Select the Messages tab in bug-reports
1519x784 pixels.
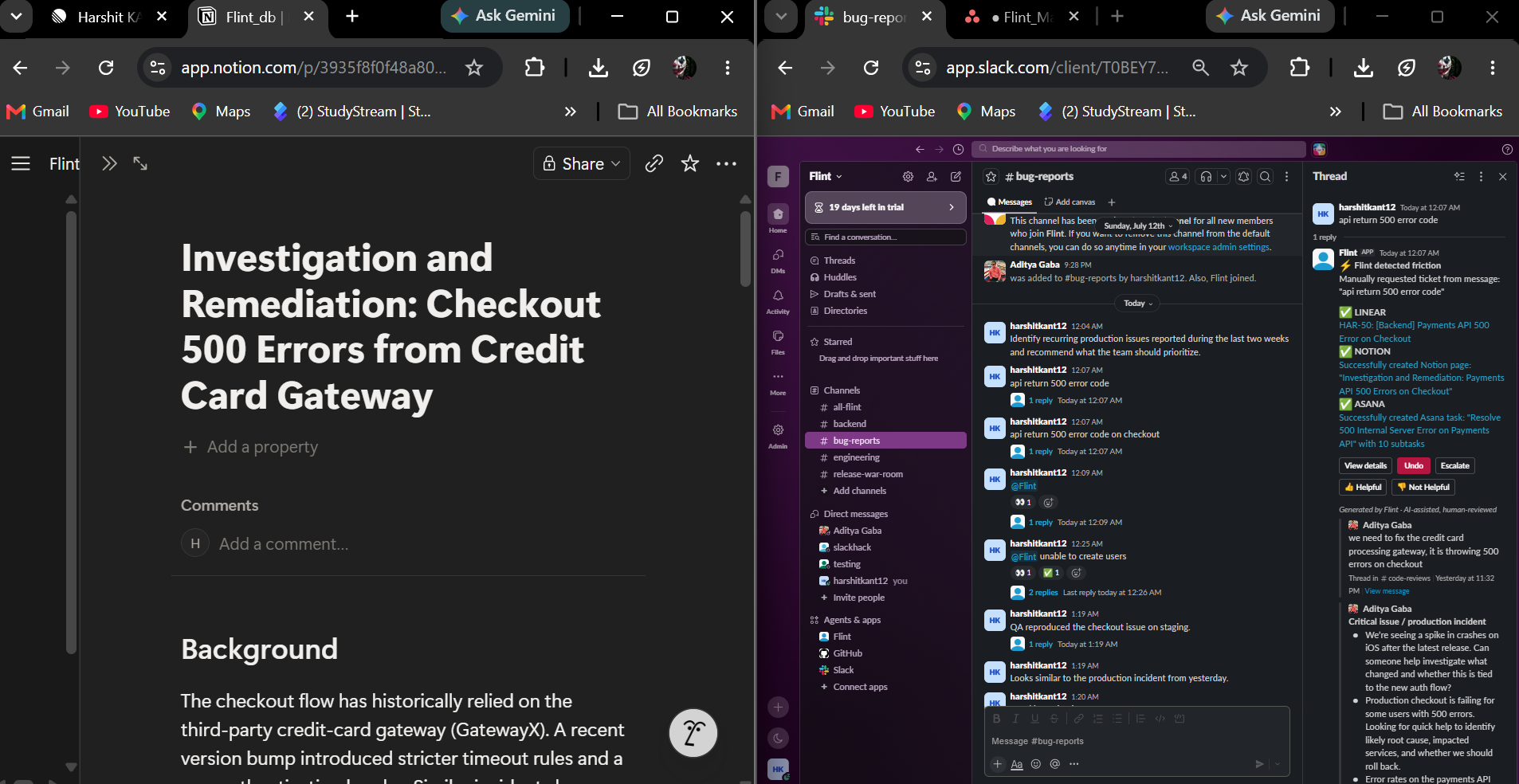(1009, 202)
